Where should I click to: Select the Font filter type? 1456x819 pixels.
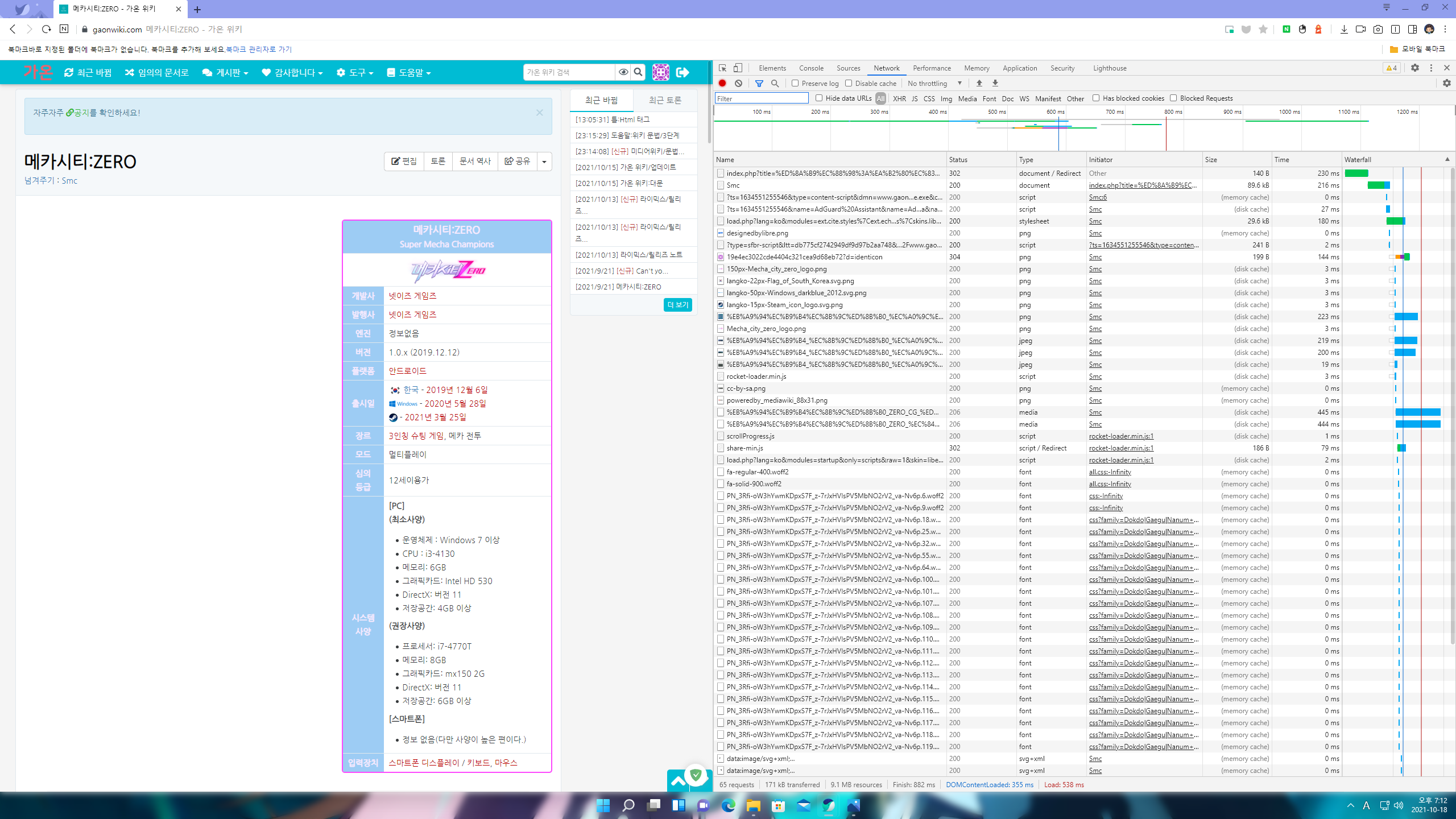coord(989,98)
